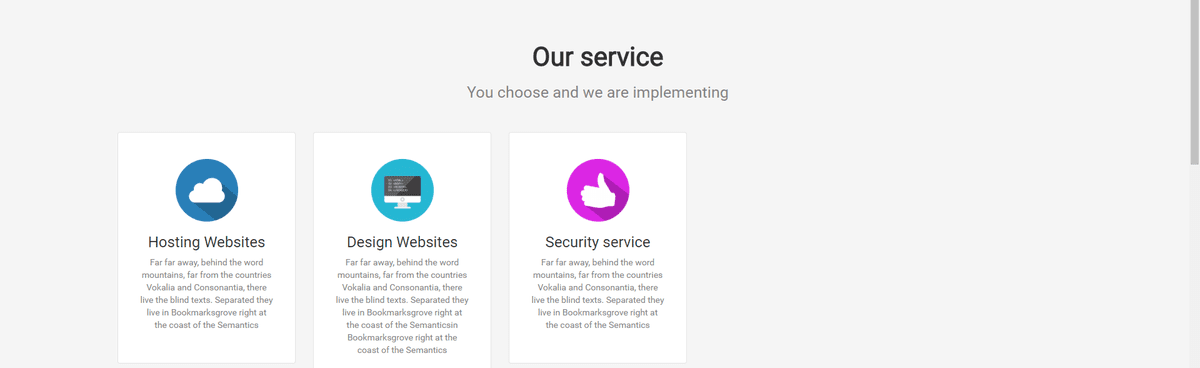Click the code screen on the monitor icon
This screenshot has height=368, width=1200.
[x=402, y=184]
